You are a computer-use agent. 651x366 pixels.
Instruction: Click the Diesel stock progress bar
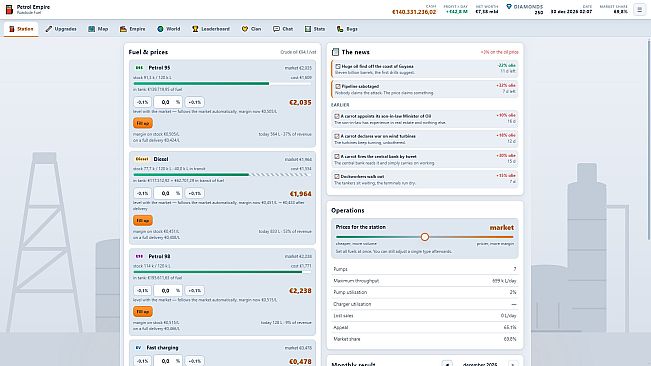222,175
